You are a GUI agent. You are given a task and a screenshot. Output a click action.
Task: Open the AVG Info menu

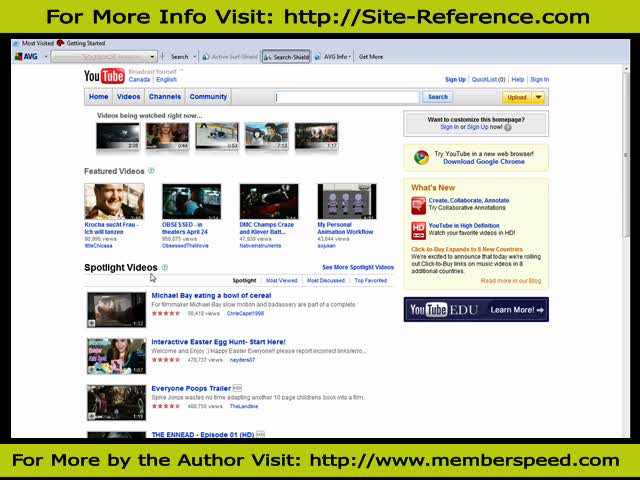(x=333, y=57)
